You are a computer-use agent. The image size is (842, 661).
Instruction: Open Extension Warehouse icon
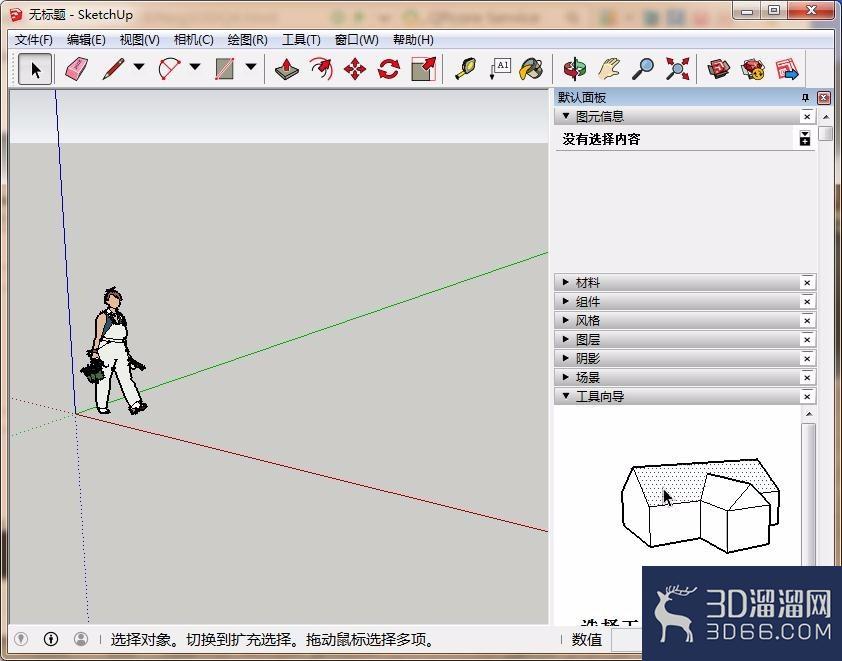coord(752,69)
